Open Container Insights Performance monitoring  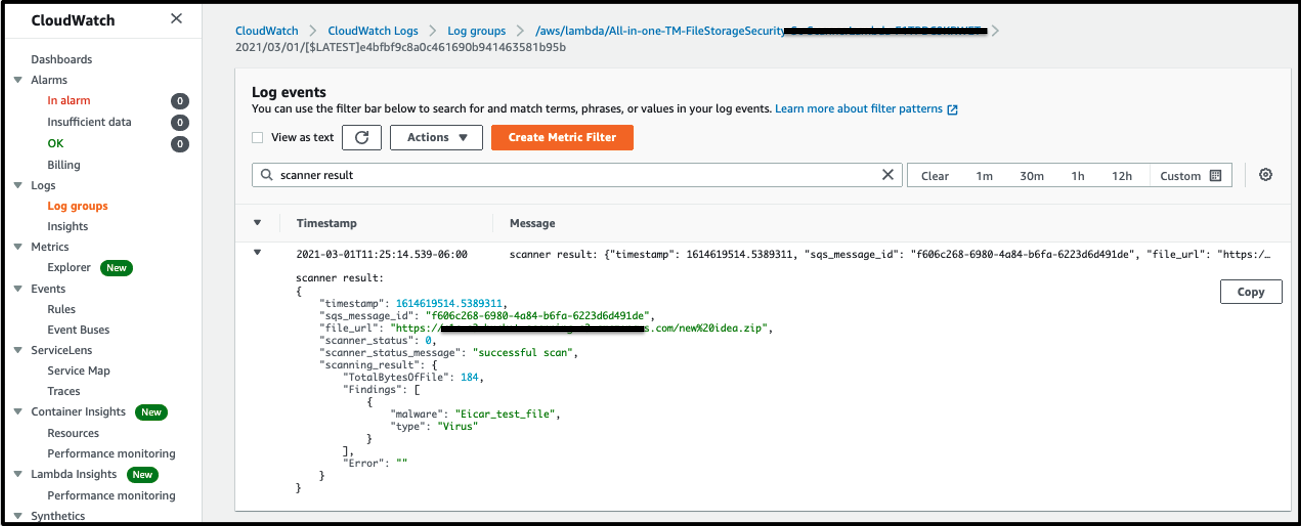click(111, 453)
